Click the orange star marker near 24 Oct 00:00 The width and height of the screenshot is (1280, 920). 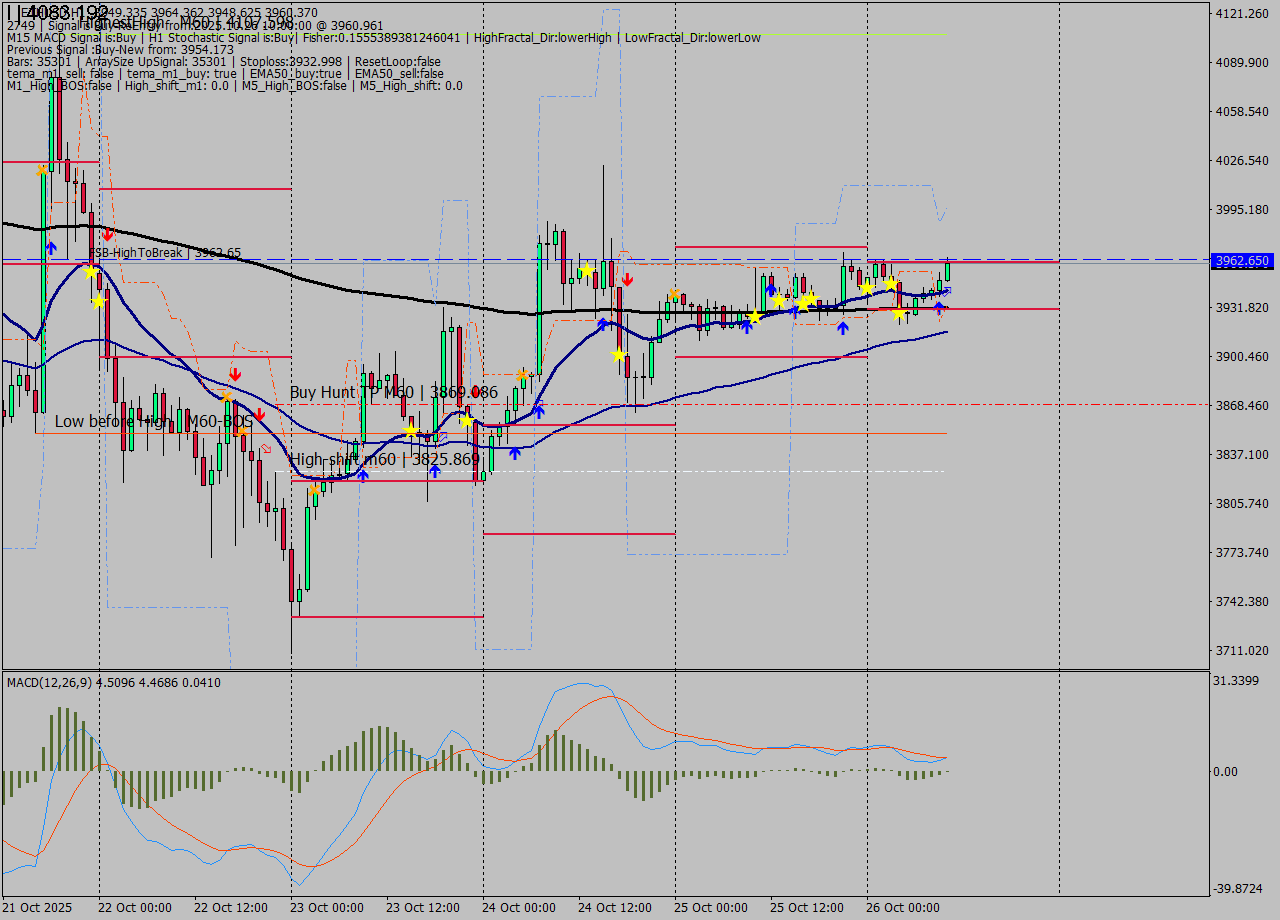click(x=521, y=374)
